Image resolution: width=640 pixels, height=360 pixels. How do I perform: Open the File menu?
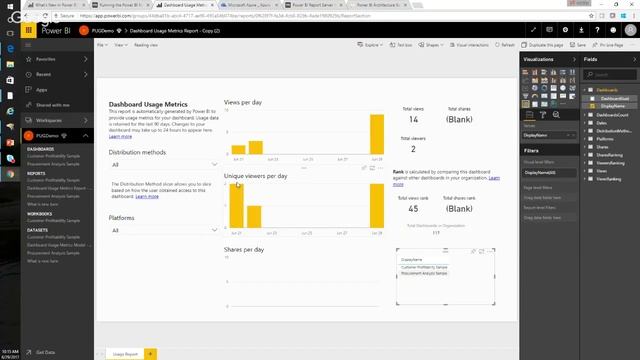pos(102,45)
